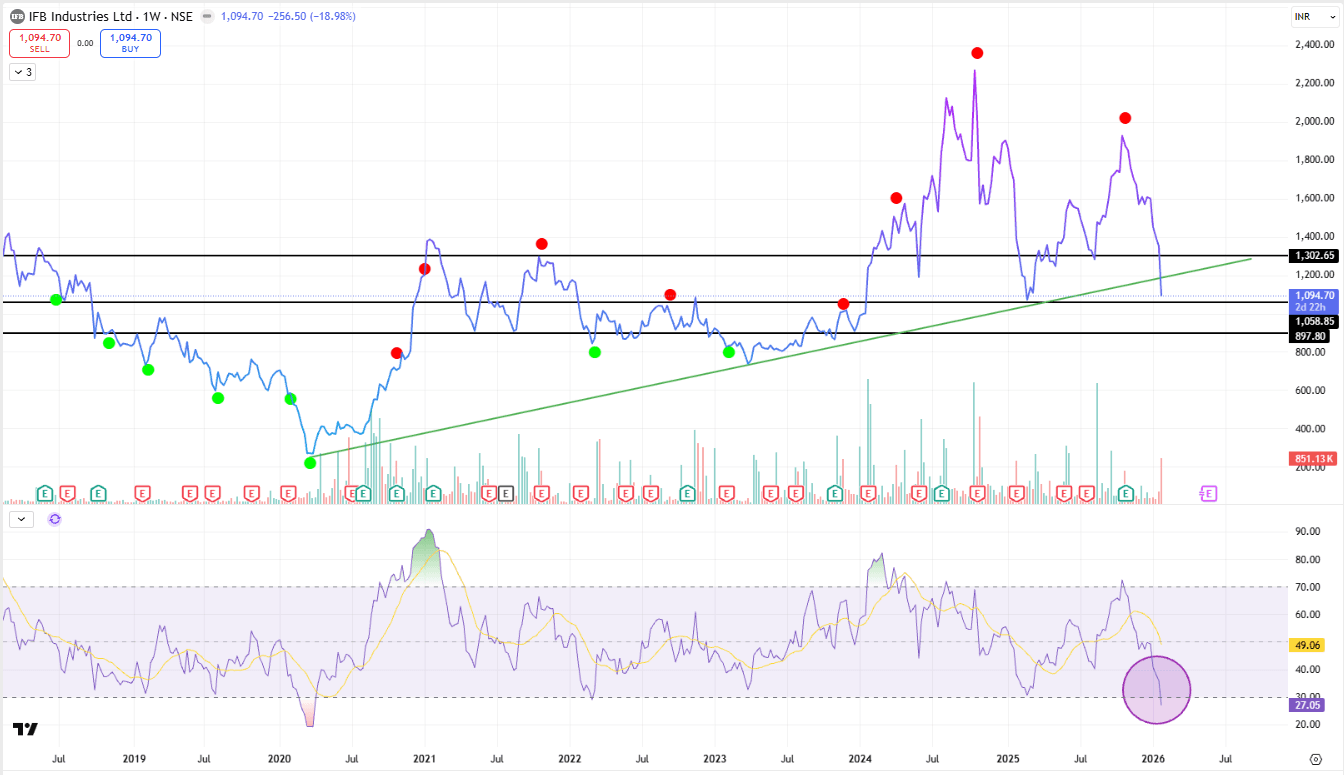This screenshot has width=1344, height=775.
Task: Click the 49.06 RSI moving average label
Action: tap(1307, 646)
